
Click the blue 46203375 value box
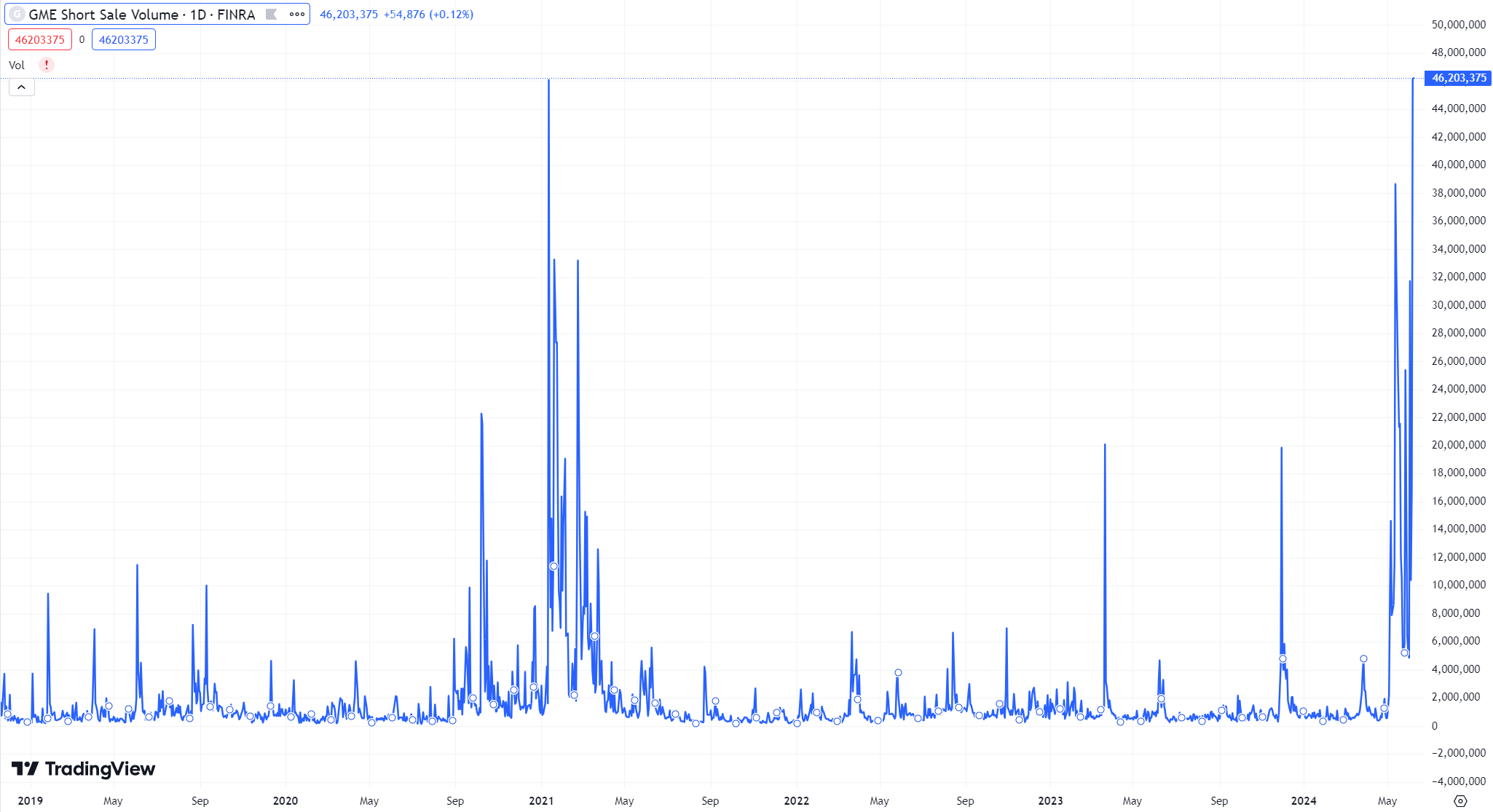pyautogui.click(x=124, y=39)
